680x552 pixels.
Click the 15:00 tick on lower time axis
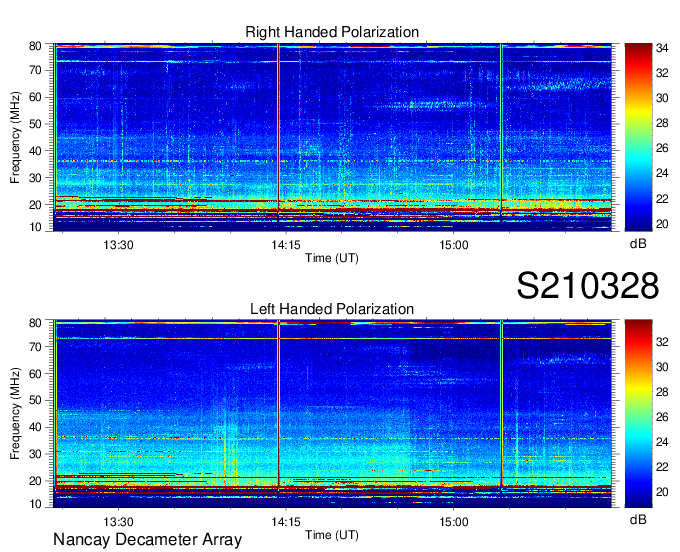coord(454,522)
